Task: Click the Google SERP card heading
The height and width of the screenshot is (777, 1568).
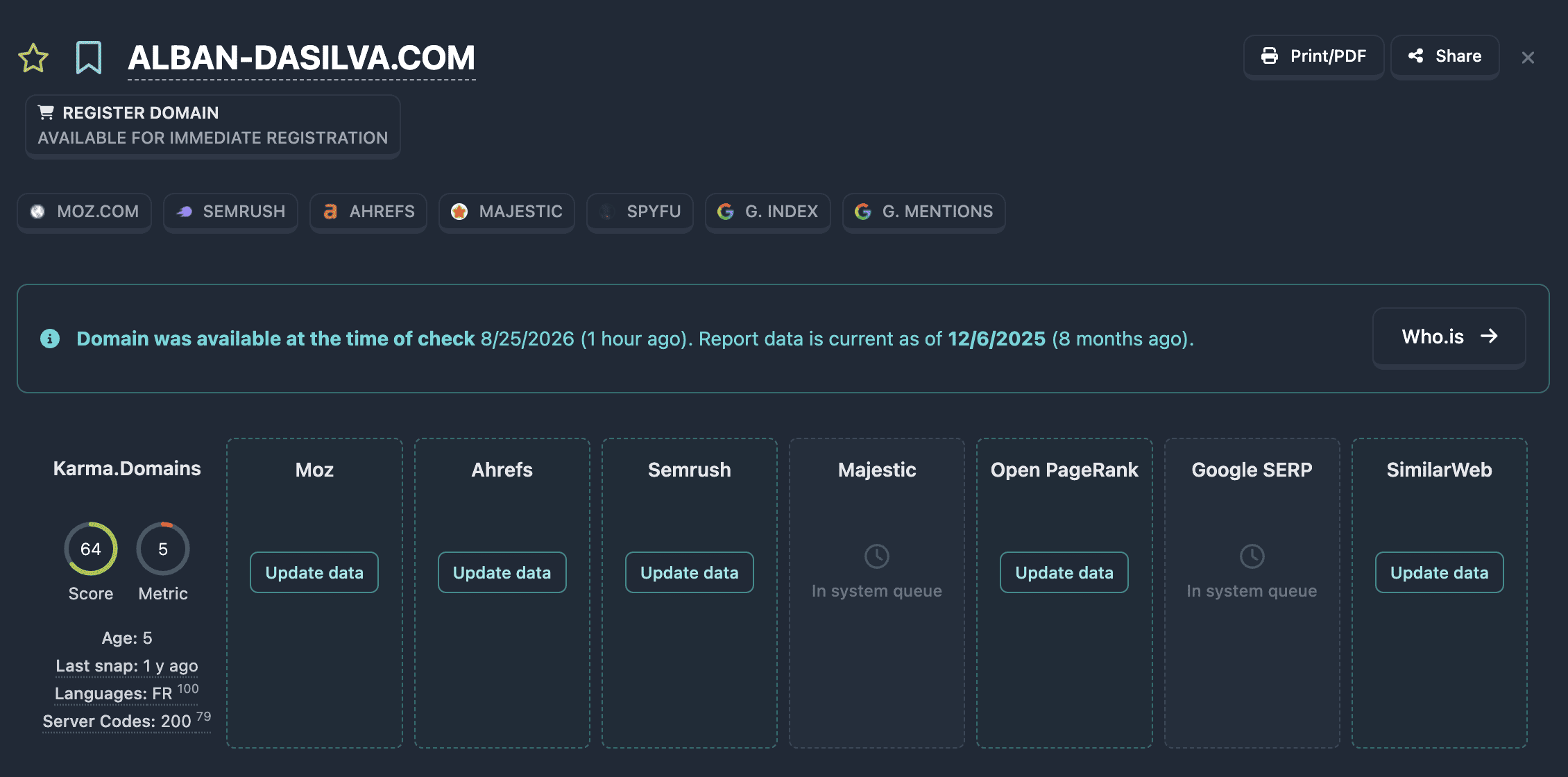Action: coord(1252,470)
